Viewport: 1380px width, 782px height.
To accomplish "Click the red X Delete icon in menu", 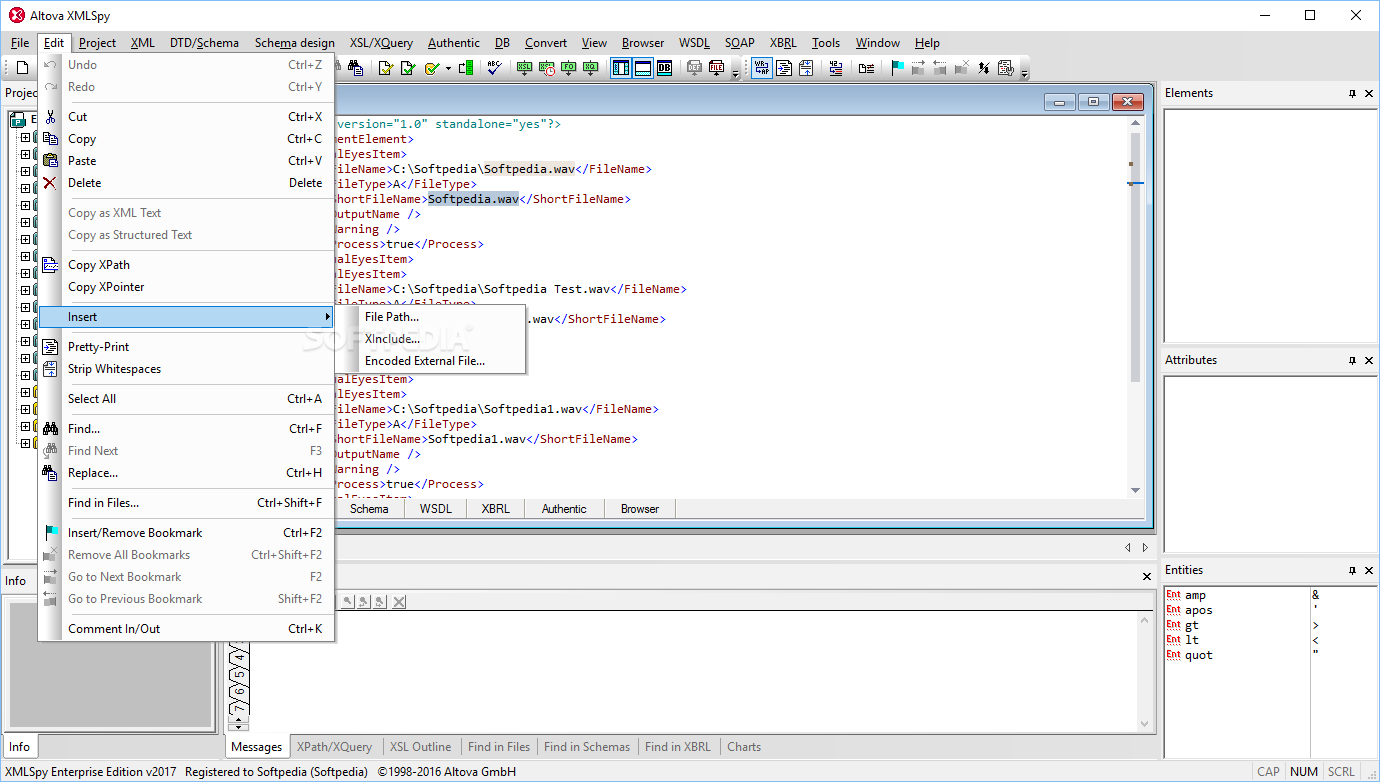I will (x=51, y=183).
